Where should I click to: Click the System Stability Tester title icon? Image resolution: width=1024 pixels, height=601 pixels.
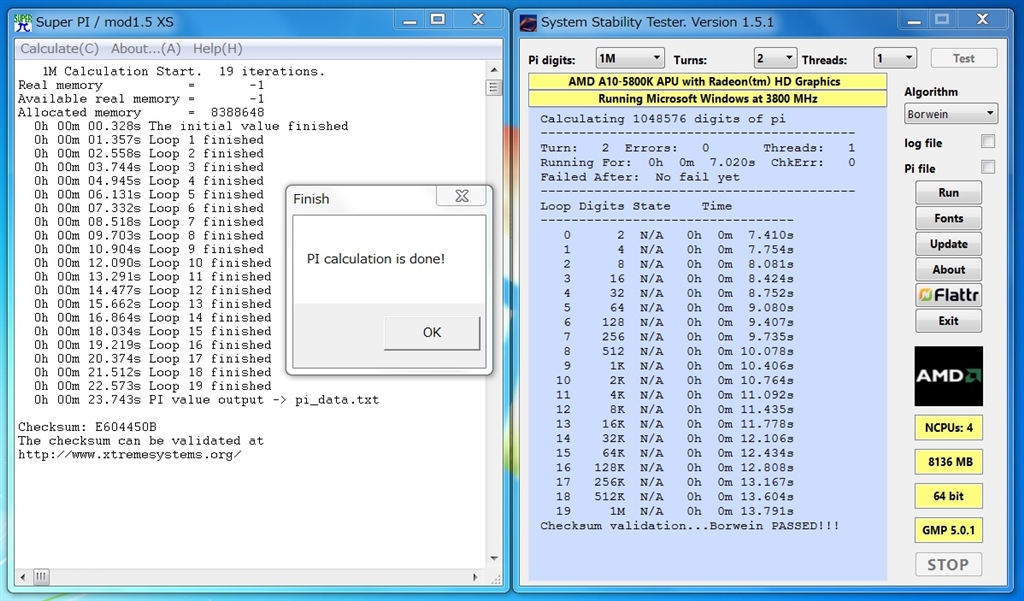coord(528,23)
